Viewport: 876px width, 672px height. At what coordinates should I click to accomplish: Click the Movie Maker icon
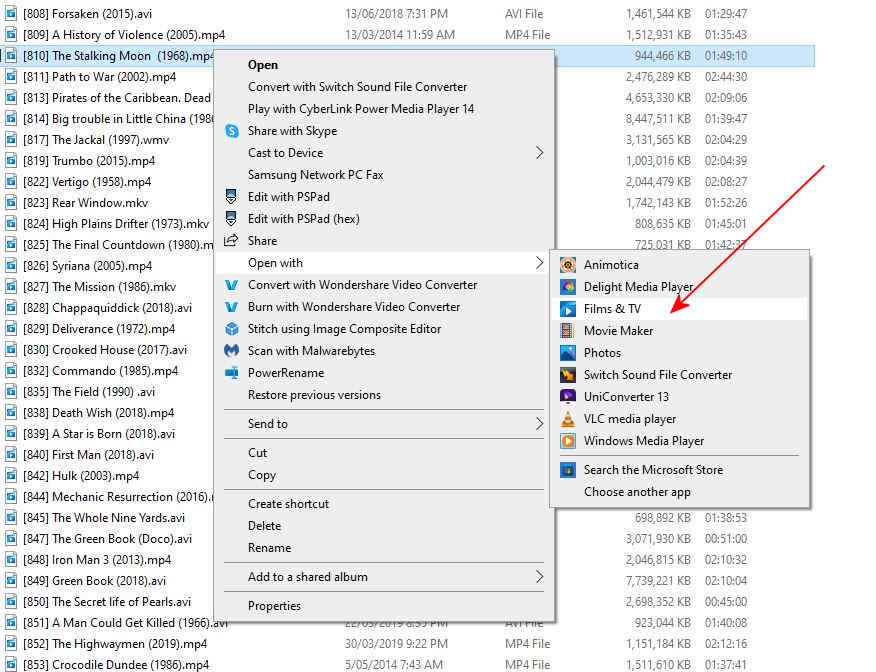[568, 331]
